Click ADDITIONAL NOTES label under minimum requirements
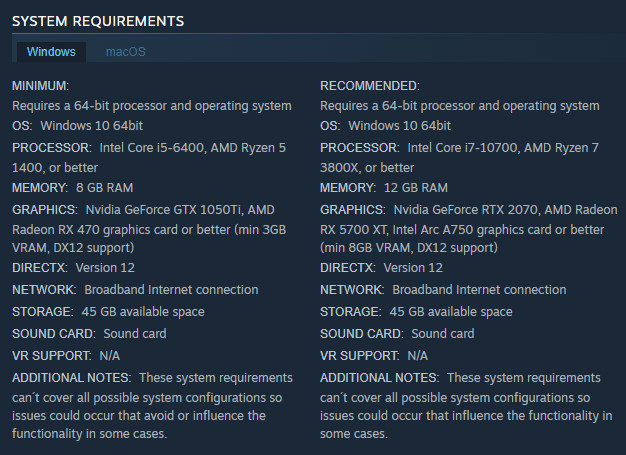Screen dimensions: 626x455 coord(71,377)
